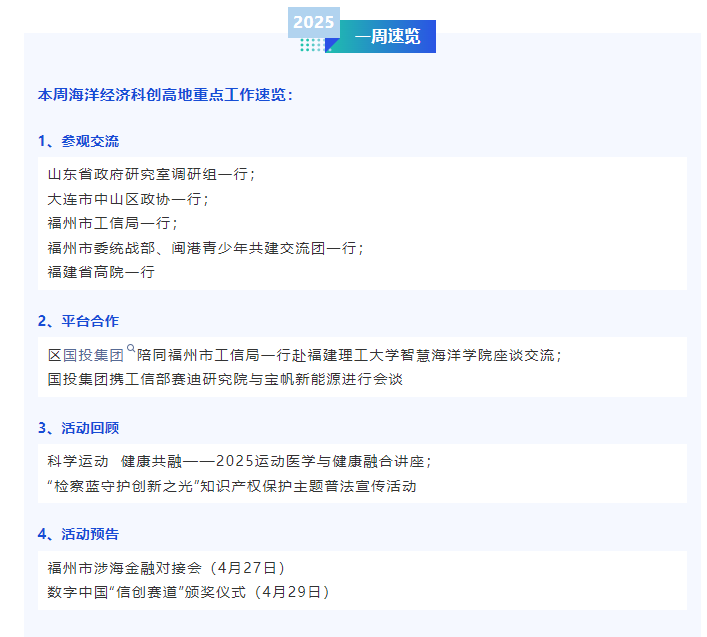
Task: Click line about 福建理工大学智慧海洋学院座谈交流
Action: point(305,355)
